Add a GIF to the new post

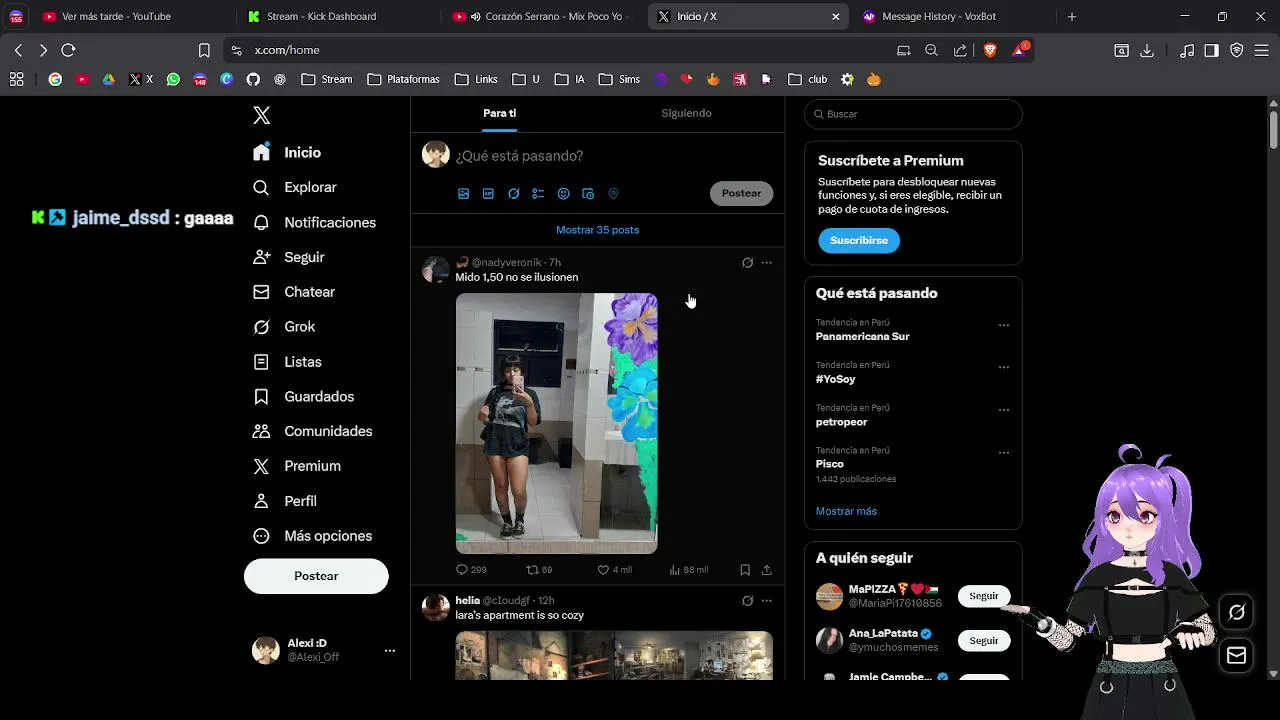pyautogui.click(x=488, y=194)
